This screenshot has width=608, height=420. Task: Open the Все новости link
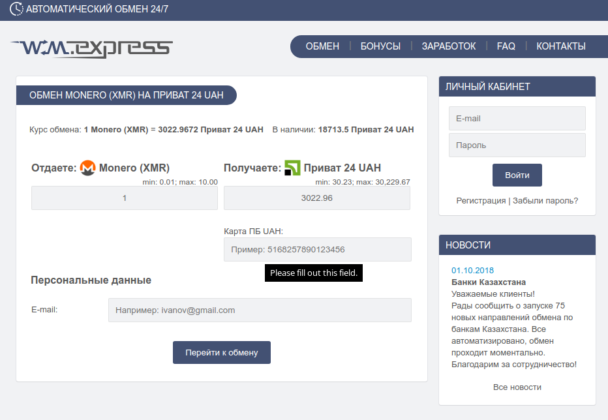coord(517,387)
